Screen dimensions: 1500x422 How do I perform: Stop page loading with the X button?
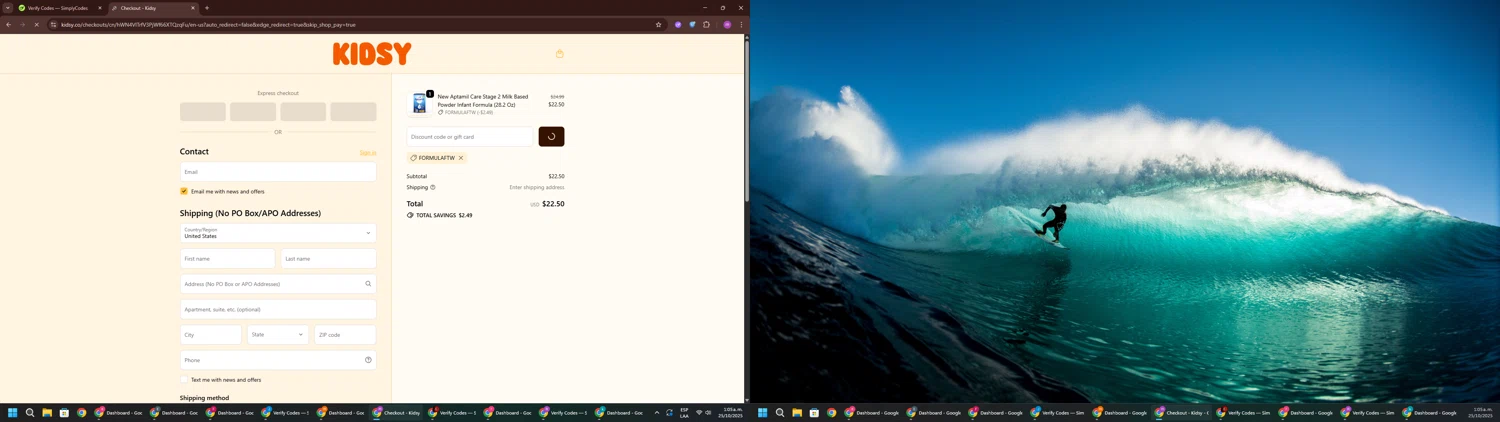pyautogui.click(x=36, y=25)
